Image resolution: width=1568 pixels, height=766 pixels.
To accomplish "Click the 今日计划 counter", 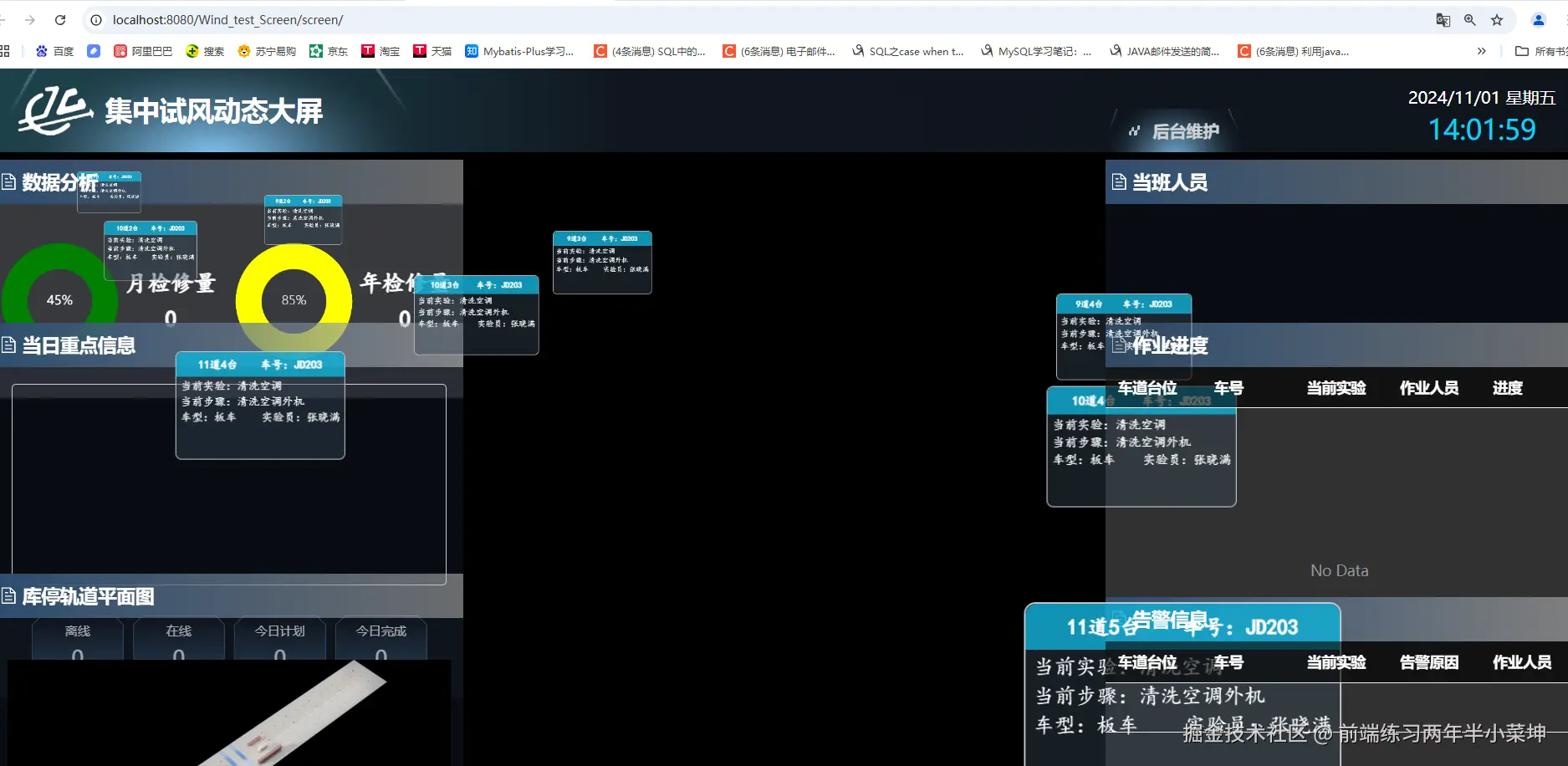I will tap(280, 639).
